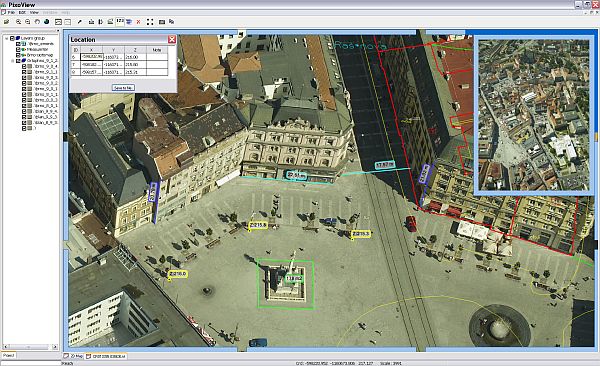Switch to the oblique image tab beside 2D Map
This screenshot has width=600, height=366.
coord(106,356)
